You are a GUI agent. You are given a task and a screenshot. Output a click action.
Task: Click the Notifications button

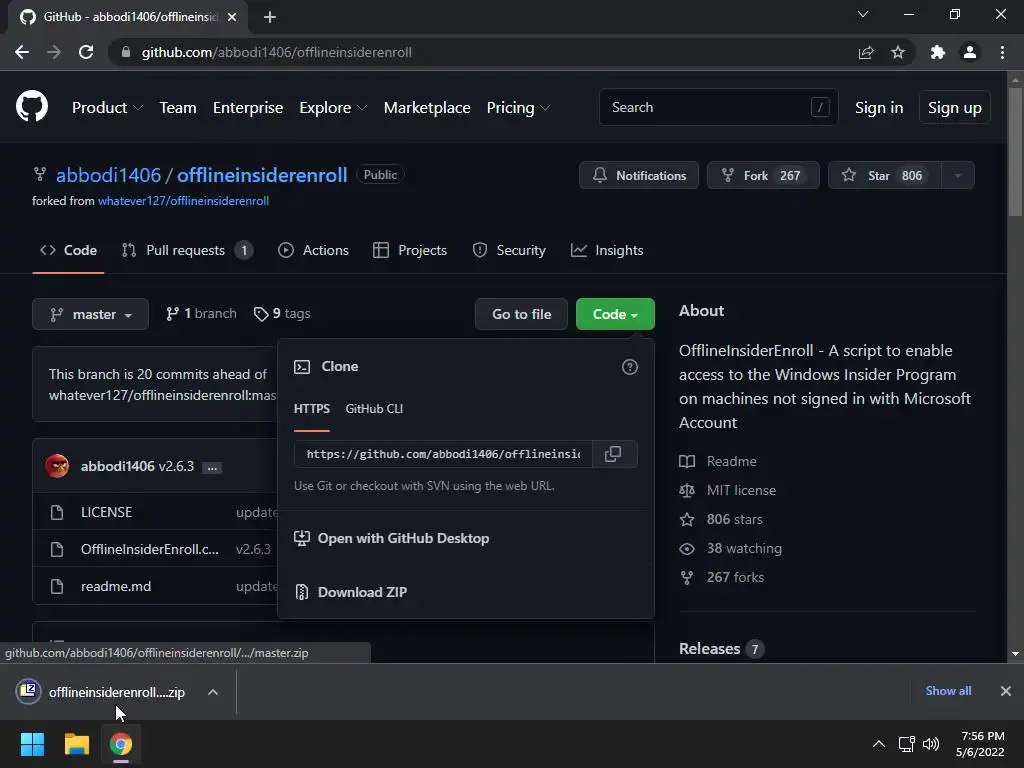pos(639,175)
